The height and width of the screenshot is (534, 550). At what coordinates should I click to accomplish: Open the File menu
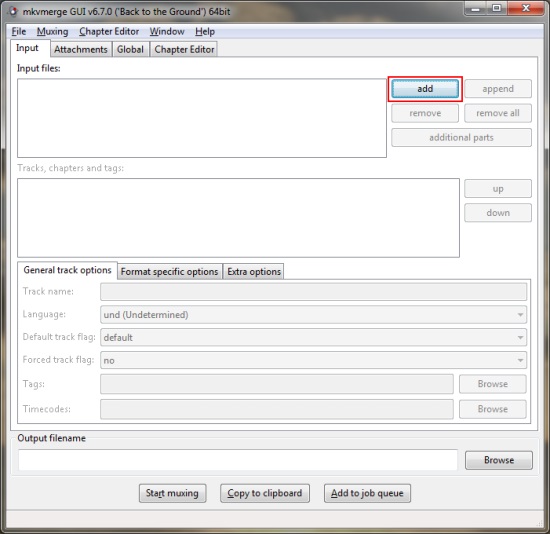(x=19, y=32)
